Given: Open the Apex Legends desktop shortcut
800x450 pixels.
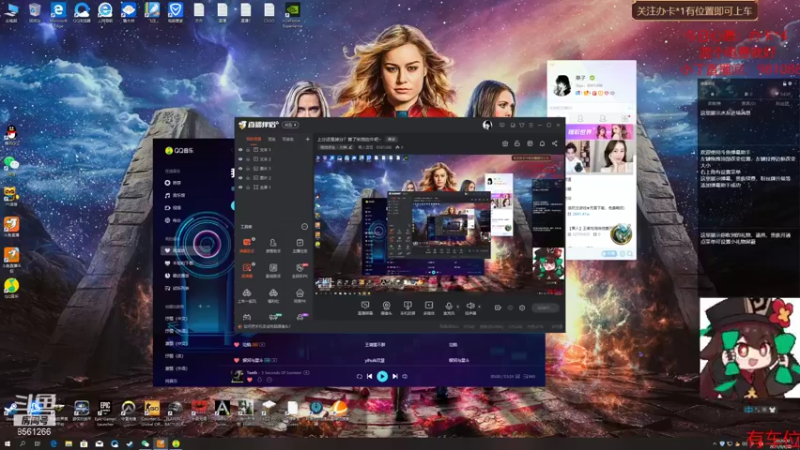Looking at the screenshot, I should tap(221, 412).
